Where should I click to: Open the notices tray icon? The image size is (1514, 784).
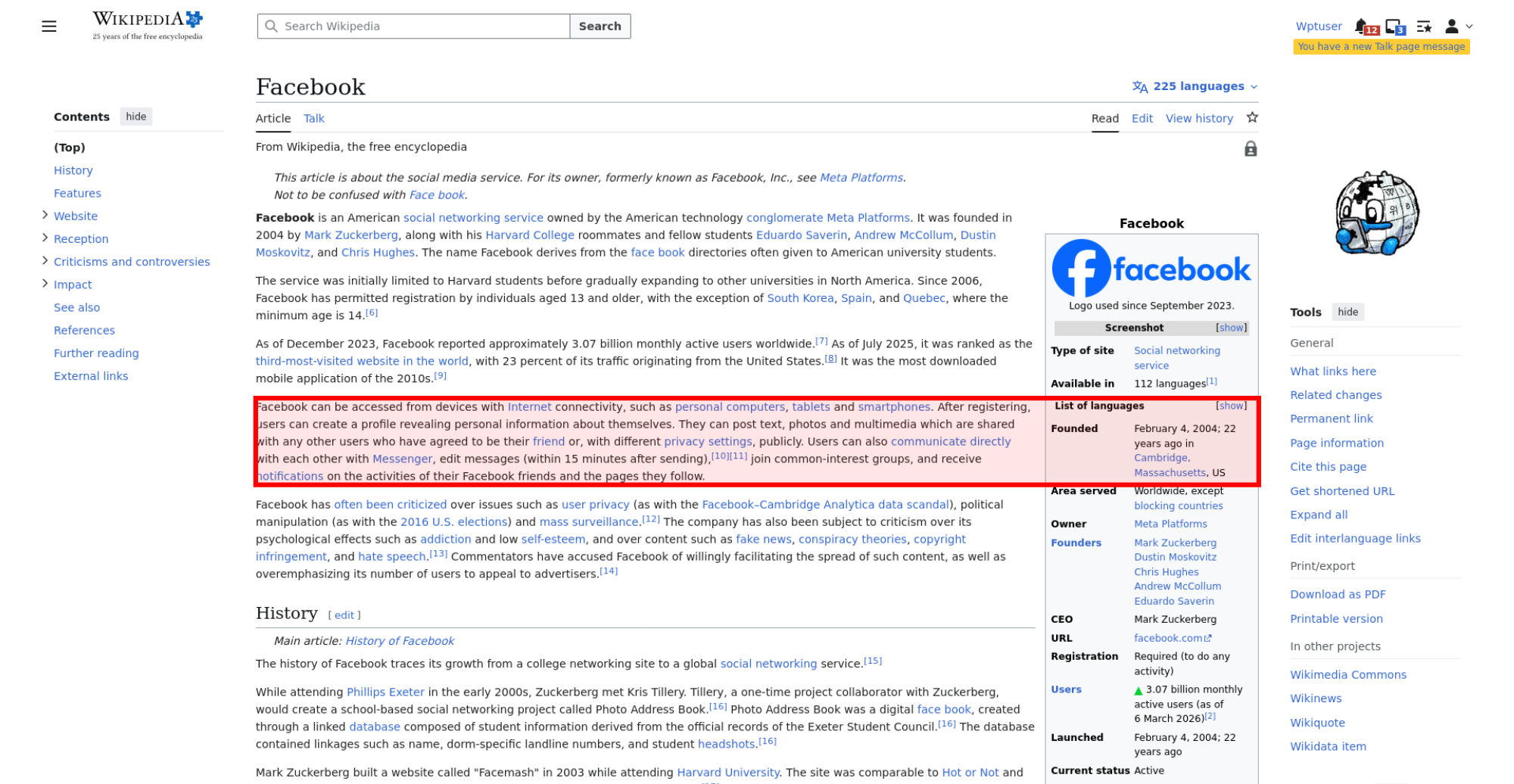click(x=1394, y=26)
